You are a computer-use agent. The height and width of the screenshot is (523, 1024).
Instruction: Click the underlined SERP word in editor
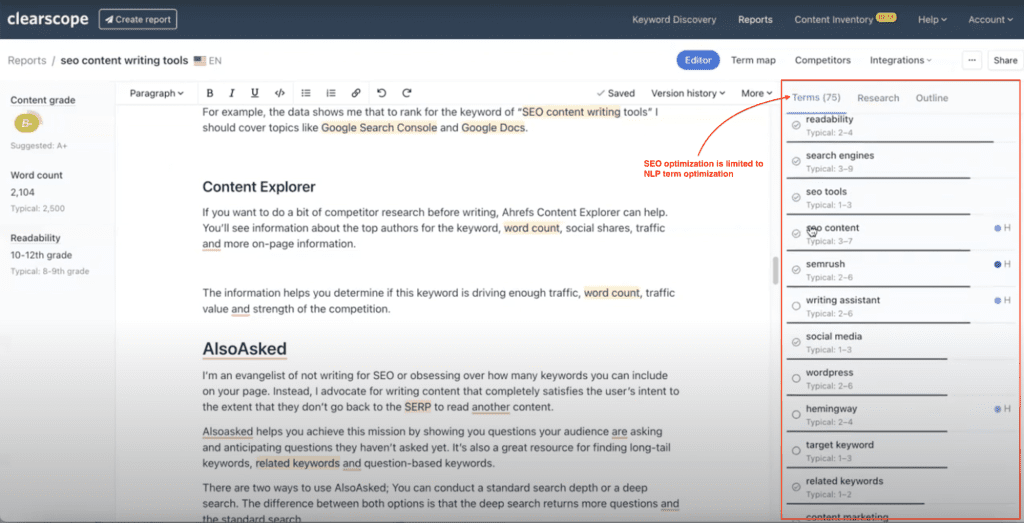pyautogui.click(x=417, y=407)
